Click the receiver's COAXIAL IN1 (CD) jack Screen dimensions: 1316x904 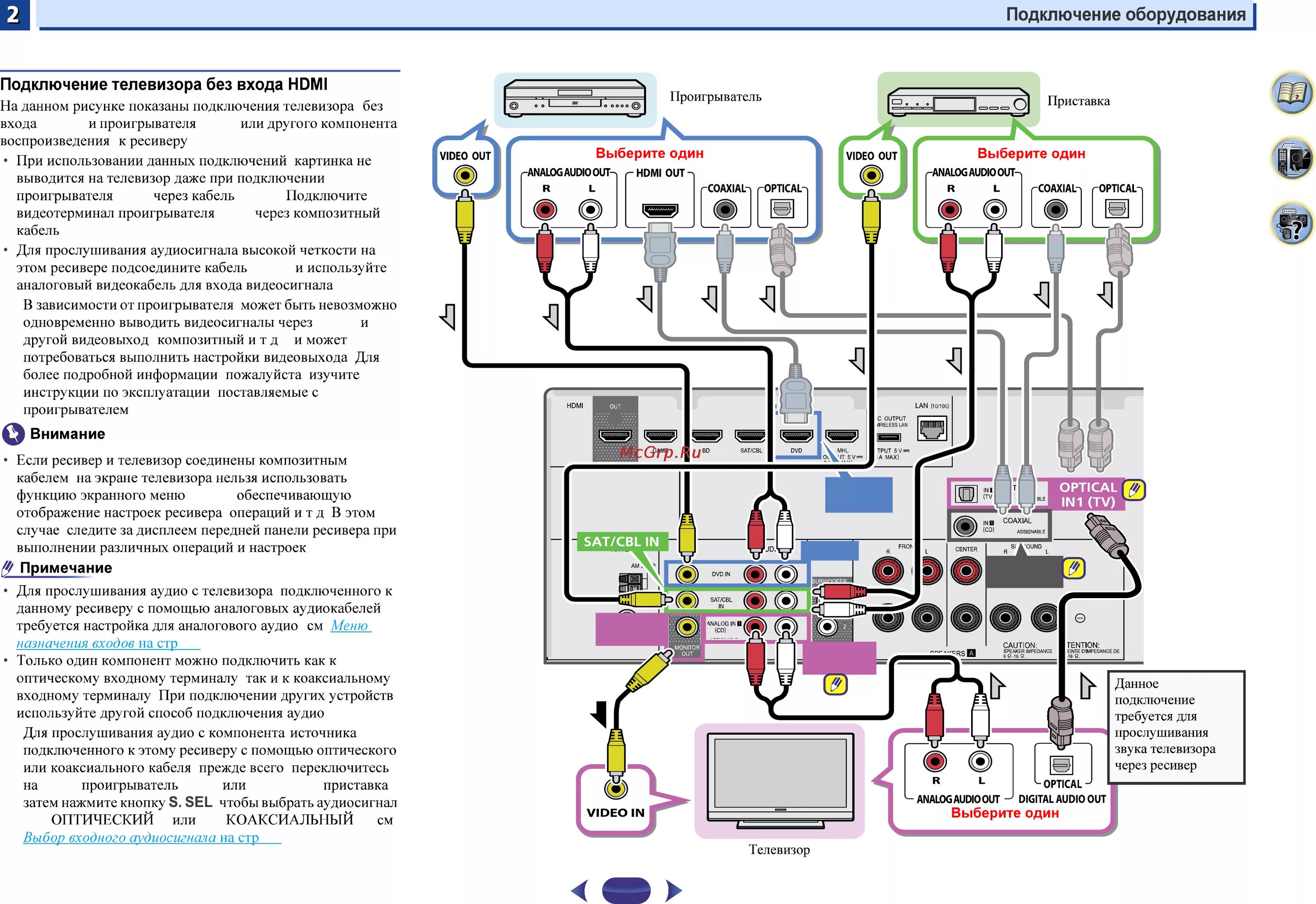[x=964, y=526]
